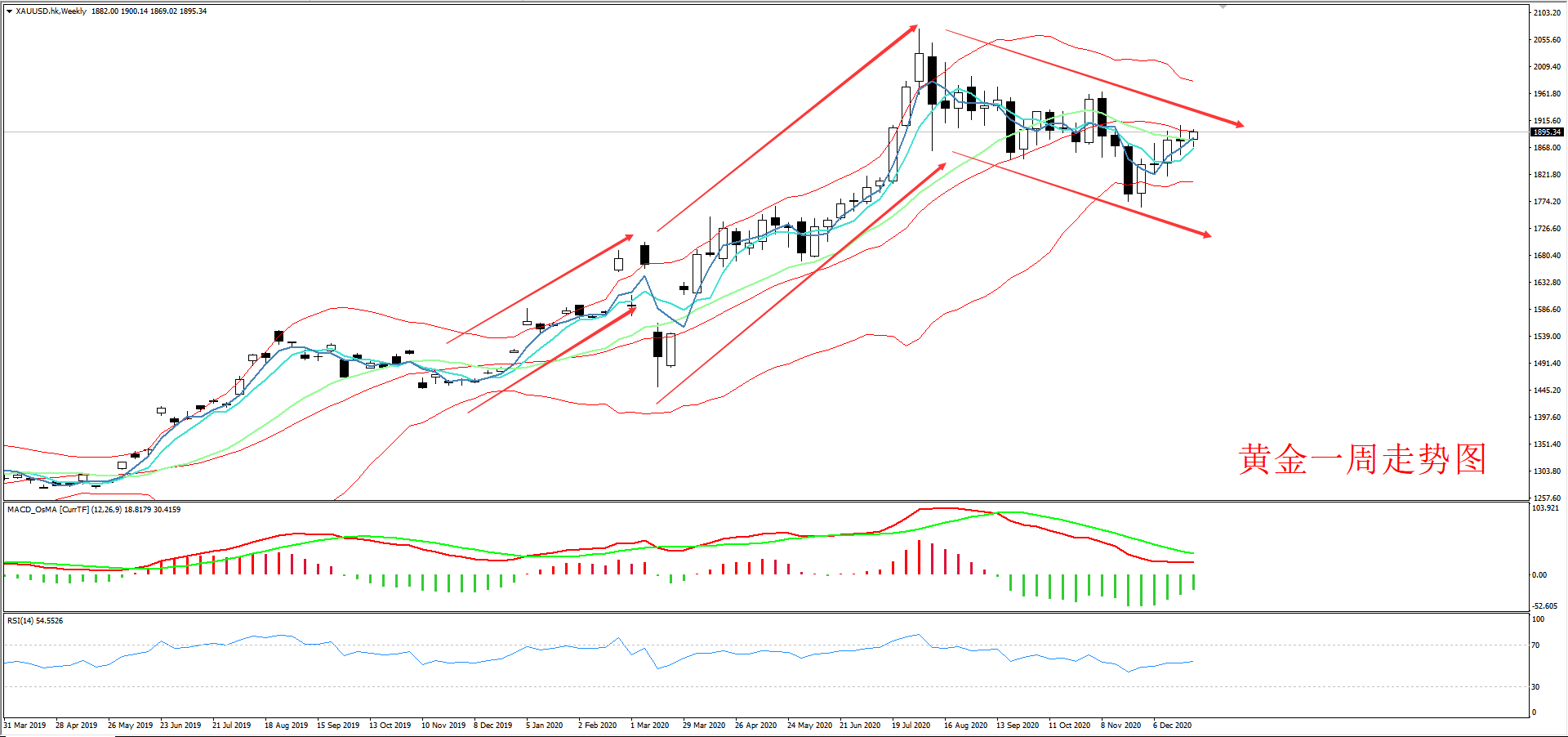Viewport: 1568px width, 737px height.
Task: Click the 11 Oct 2020 date label
Action: click(1069, 725)
